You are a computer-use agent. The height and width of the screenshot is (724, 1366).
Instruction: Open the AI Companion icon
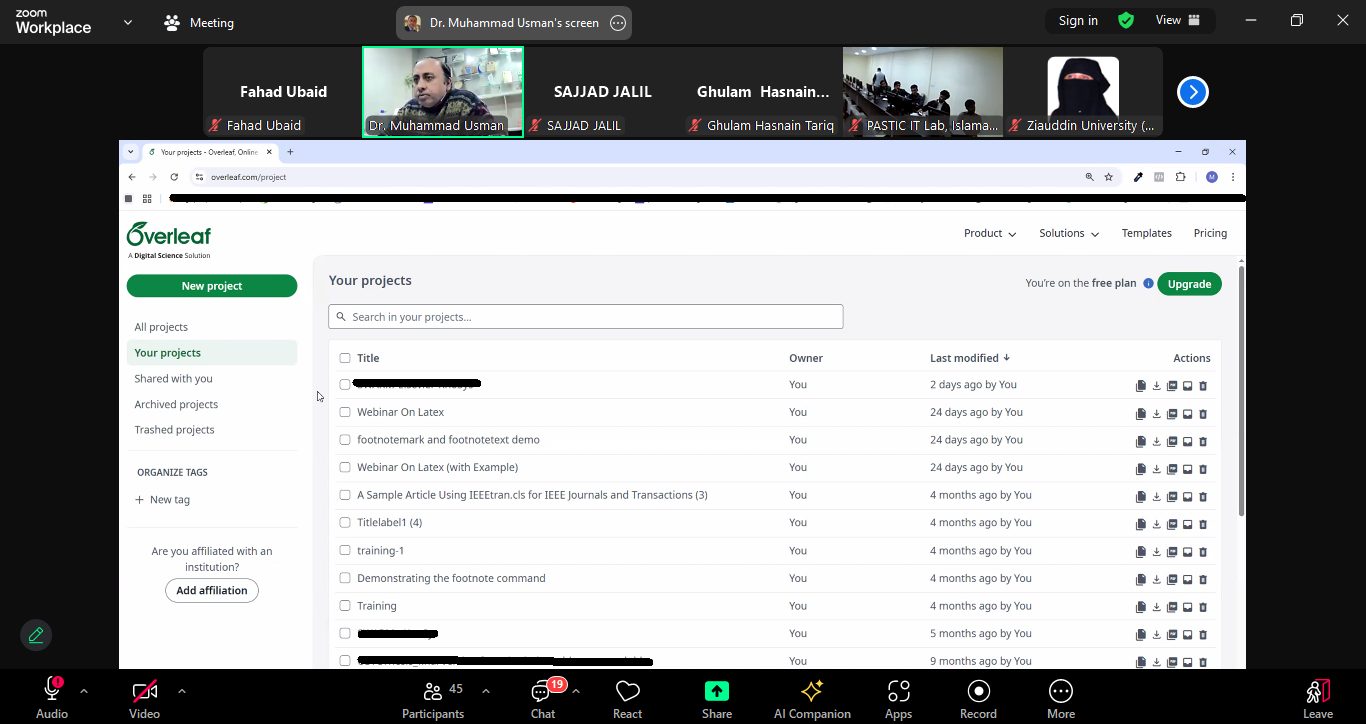tap(811, 692)
